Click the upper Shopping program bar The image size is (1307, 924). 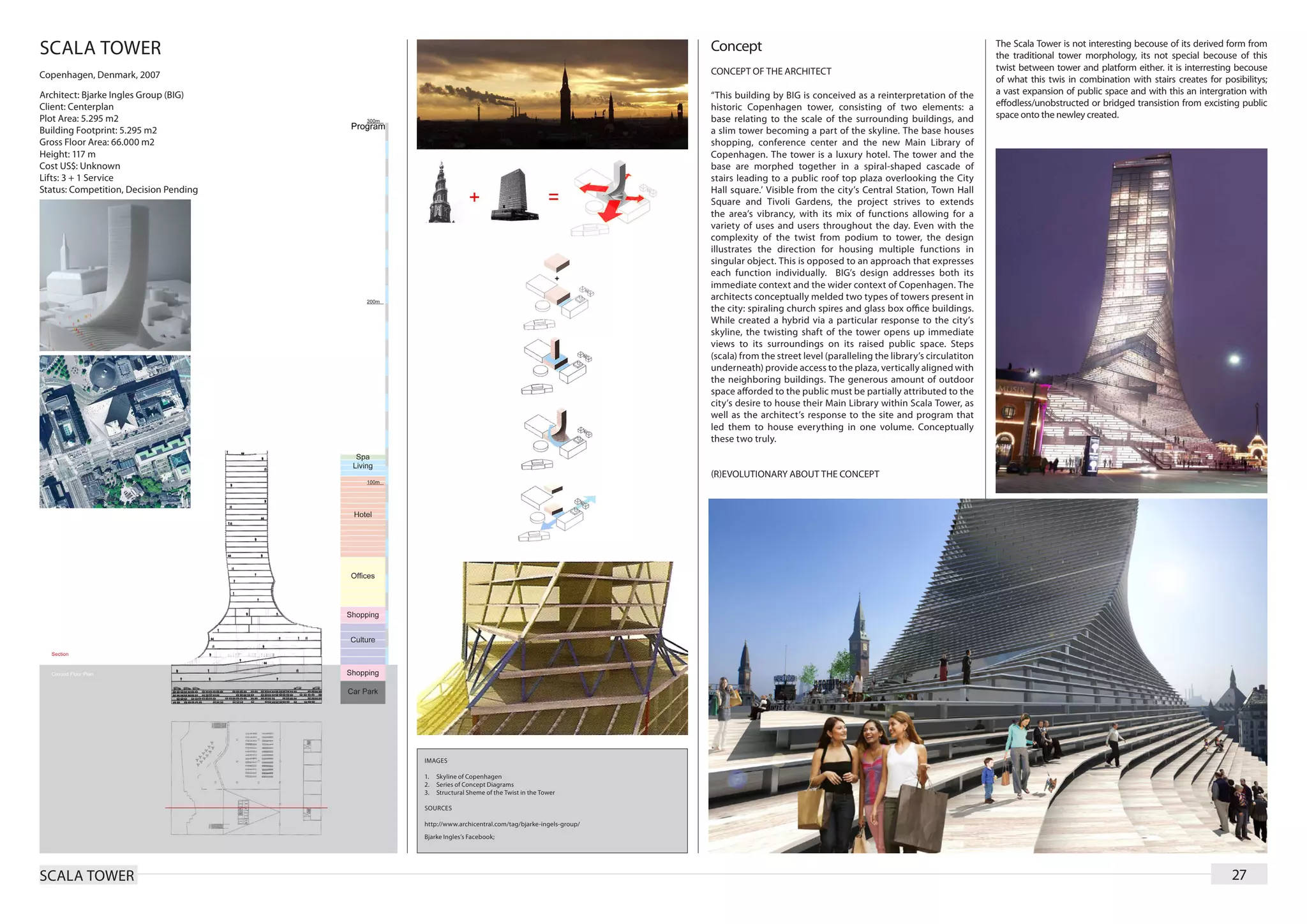(362, 615)
